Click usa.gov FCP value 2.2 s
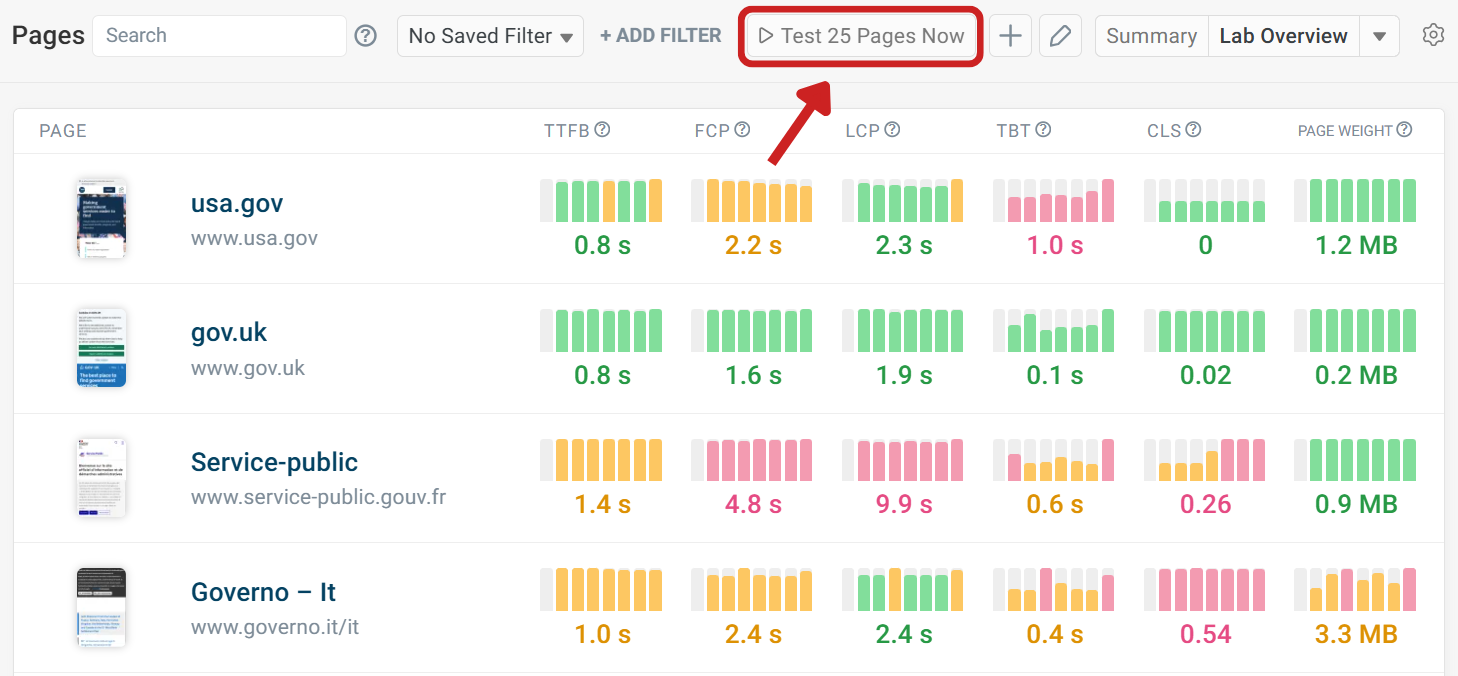The height and width of the screenshot is (676, 1458). click(x=753, y=245)
